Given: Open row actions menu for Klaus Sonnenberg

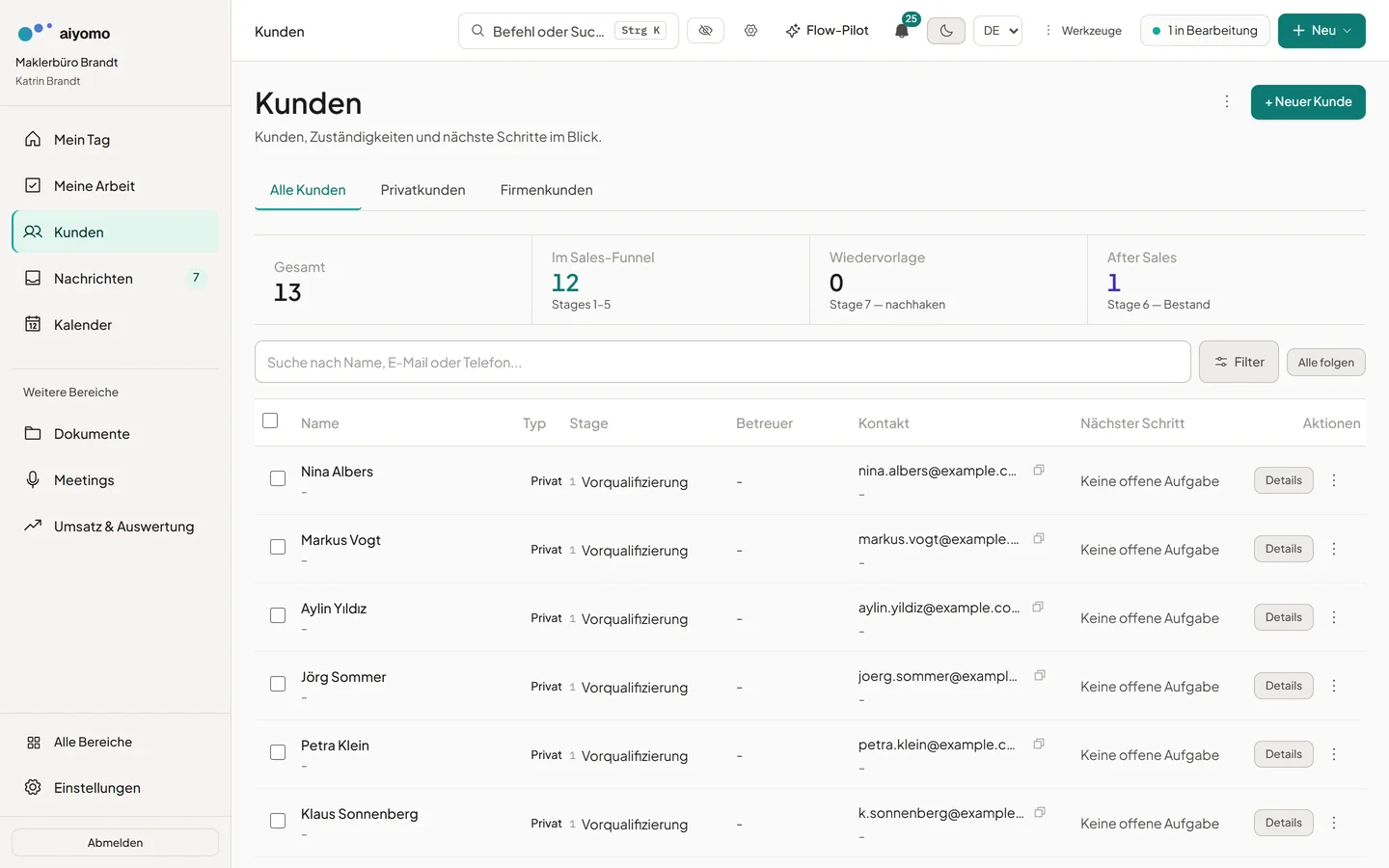Looking at the screenshot, I should coord(1334,823).
